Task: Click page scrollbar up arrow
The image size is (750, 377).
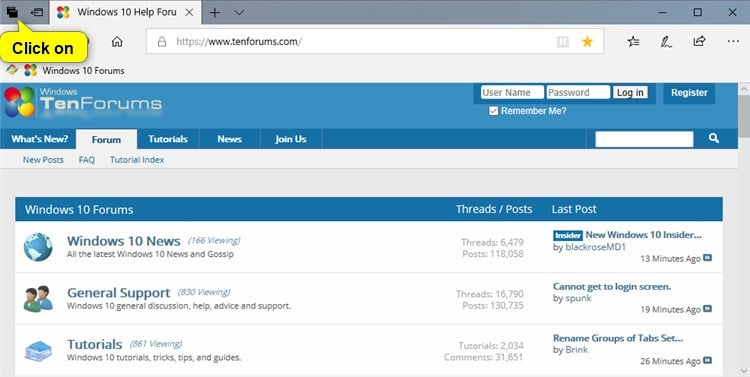Action: pyautogui.click(x=744, y=89)
